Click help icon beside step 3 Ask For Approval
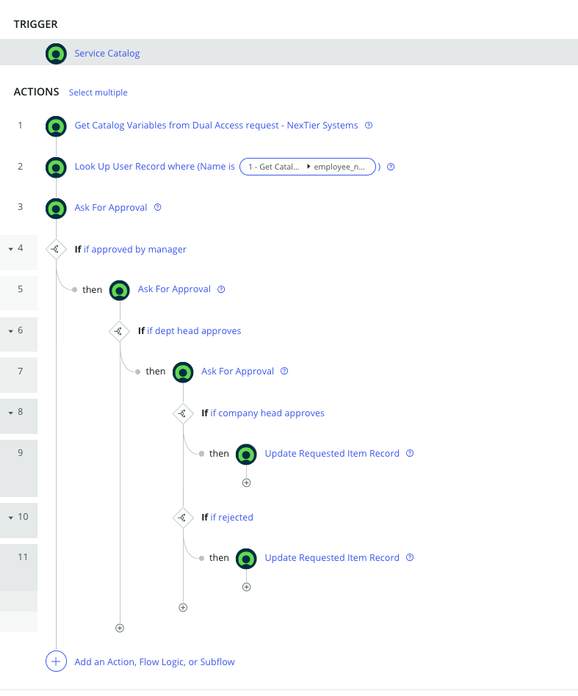Image resolution: width=578 pixels, height=696 pixels. click(158, 207)
